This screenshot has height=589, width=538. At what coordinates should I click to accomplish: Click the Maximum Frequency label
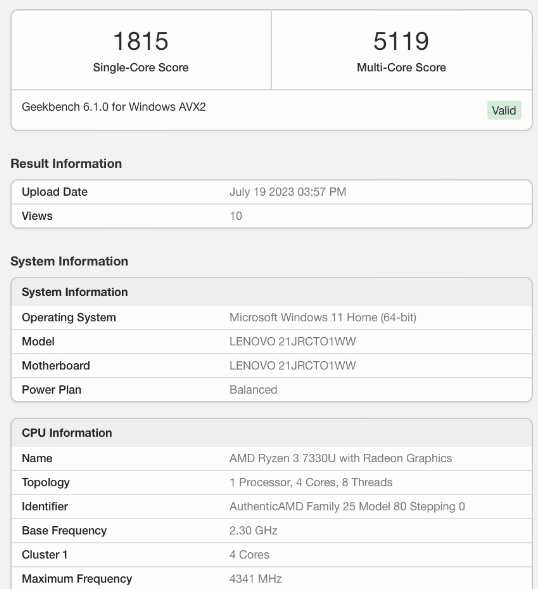click(77, 579)
